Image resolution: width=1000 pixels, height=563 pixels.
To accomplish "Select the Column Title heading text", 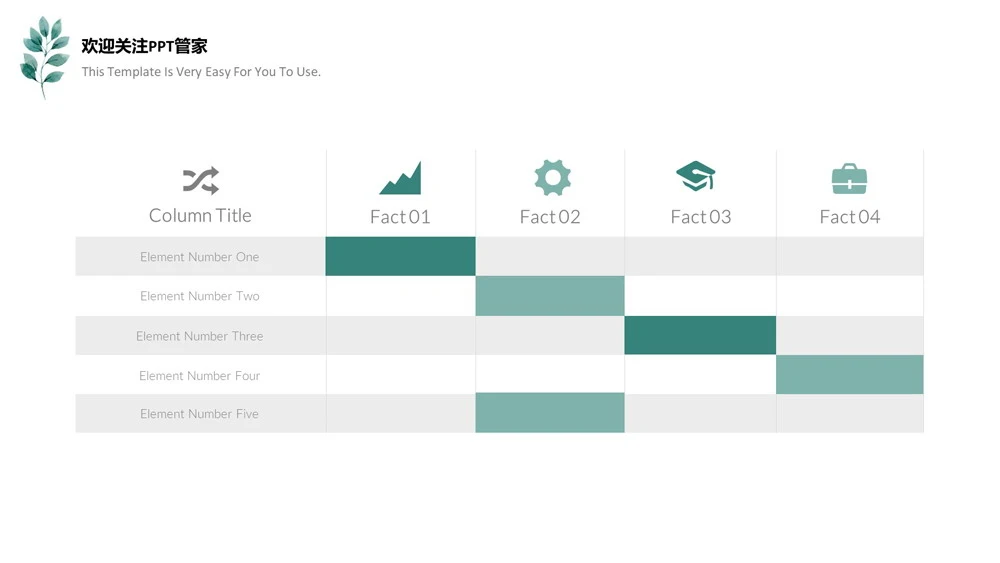I will [x=200, y=216].
